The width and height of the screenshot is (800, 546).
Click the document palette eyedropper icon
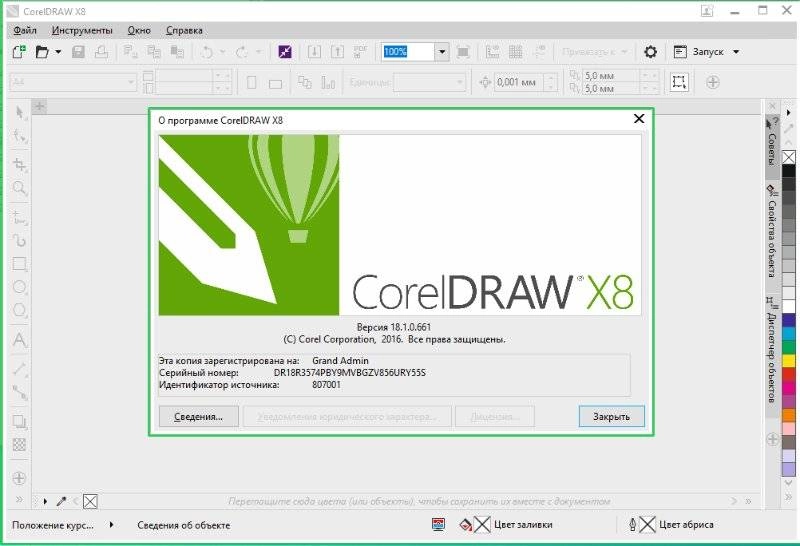(61, 501)
